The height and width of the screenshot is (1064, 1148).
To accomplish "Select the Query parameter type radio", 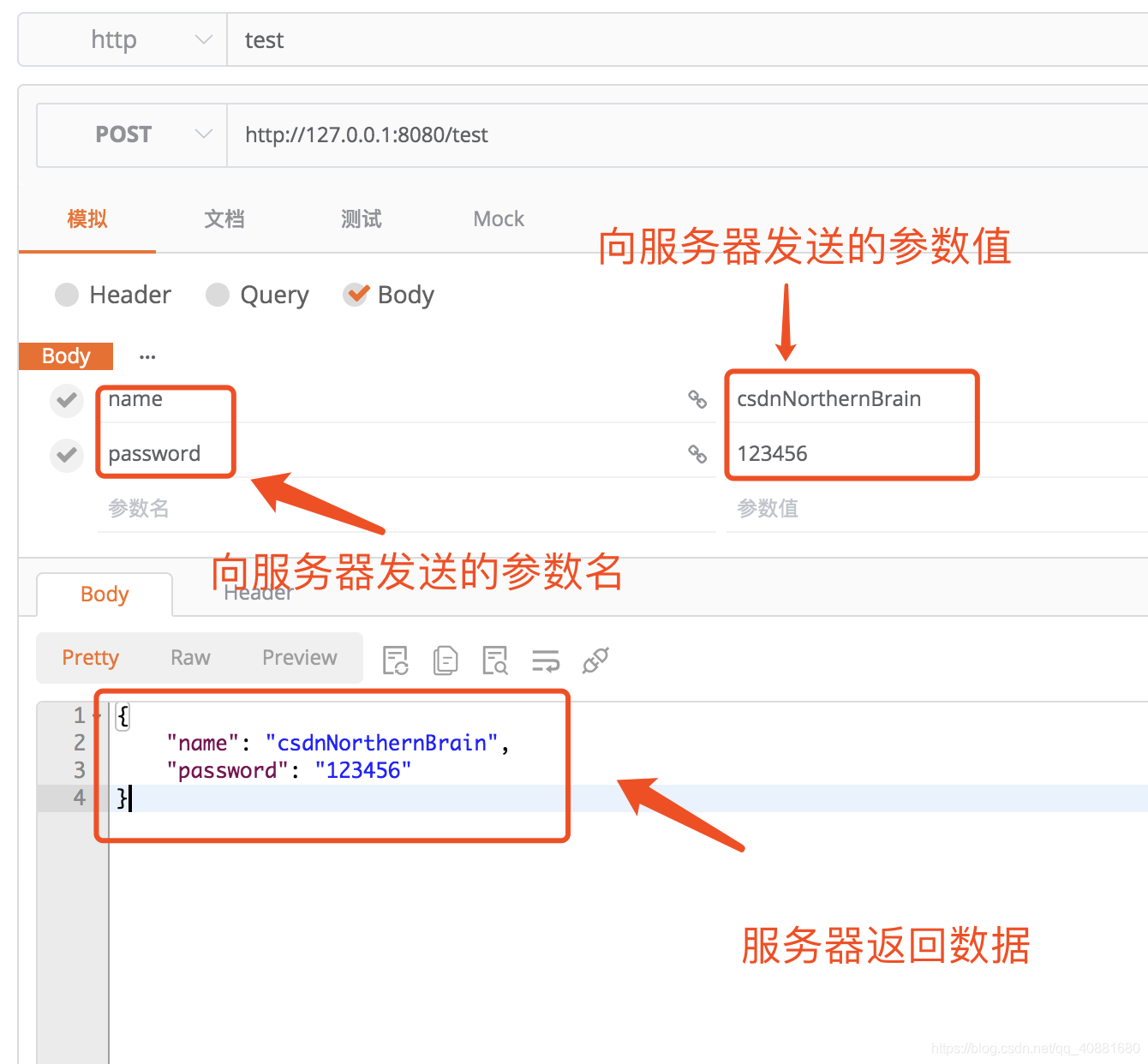I will click(x=217, y=295).
